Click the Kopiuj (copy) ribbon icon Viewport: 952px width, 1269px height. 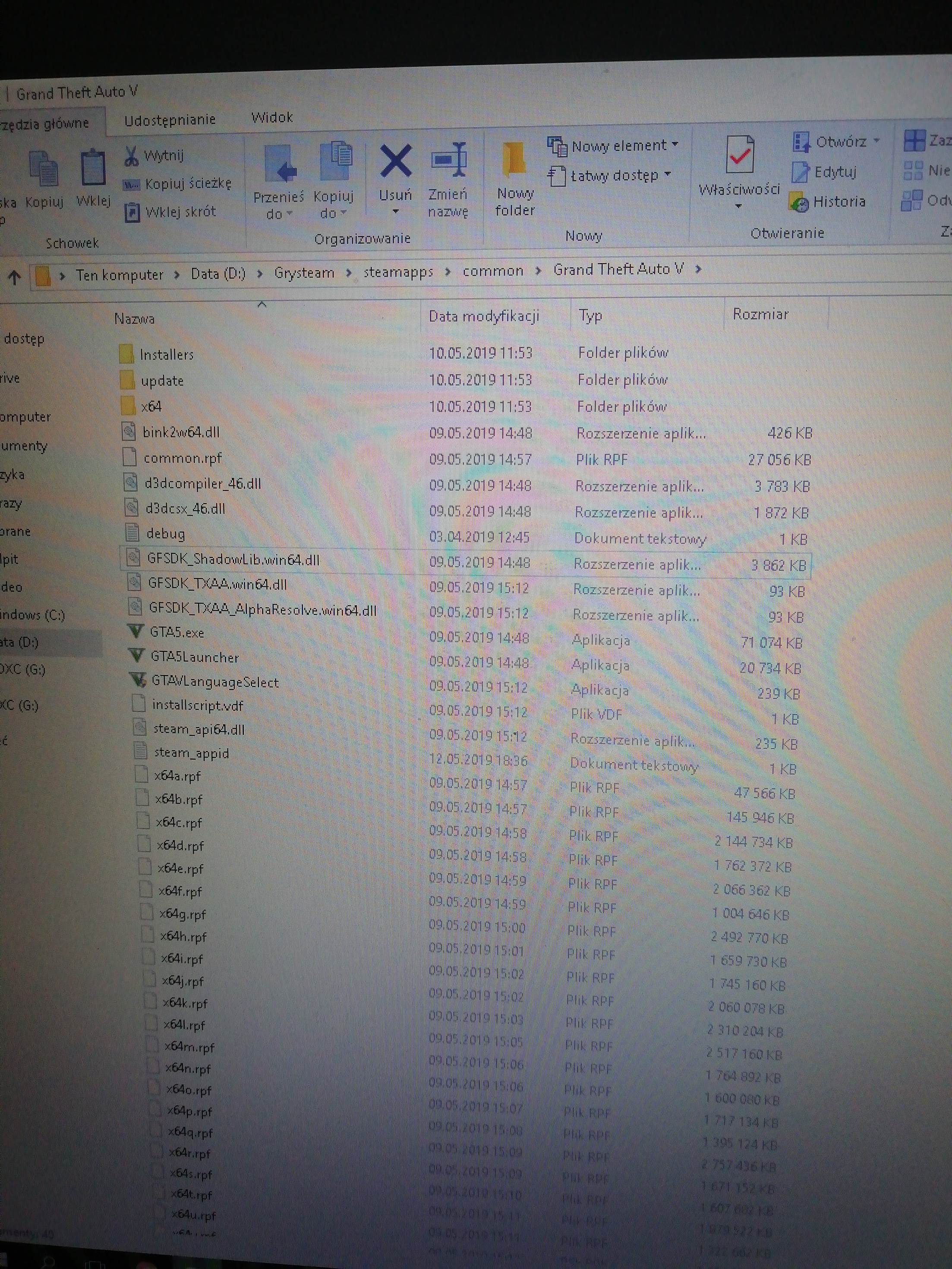pos(44,169)
